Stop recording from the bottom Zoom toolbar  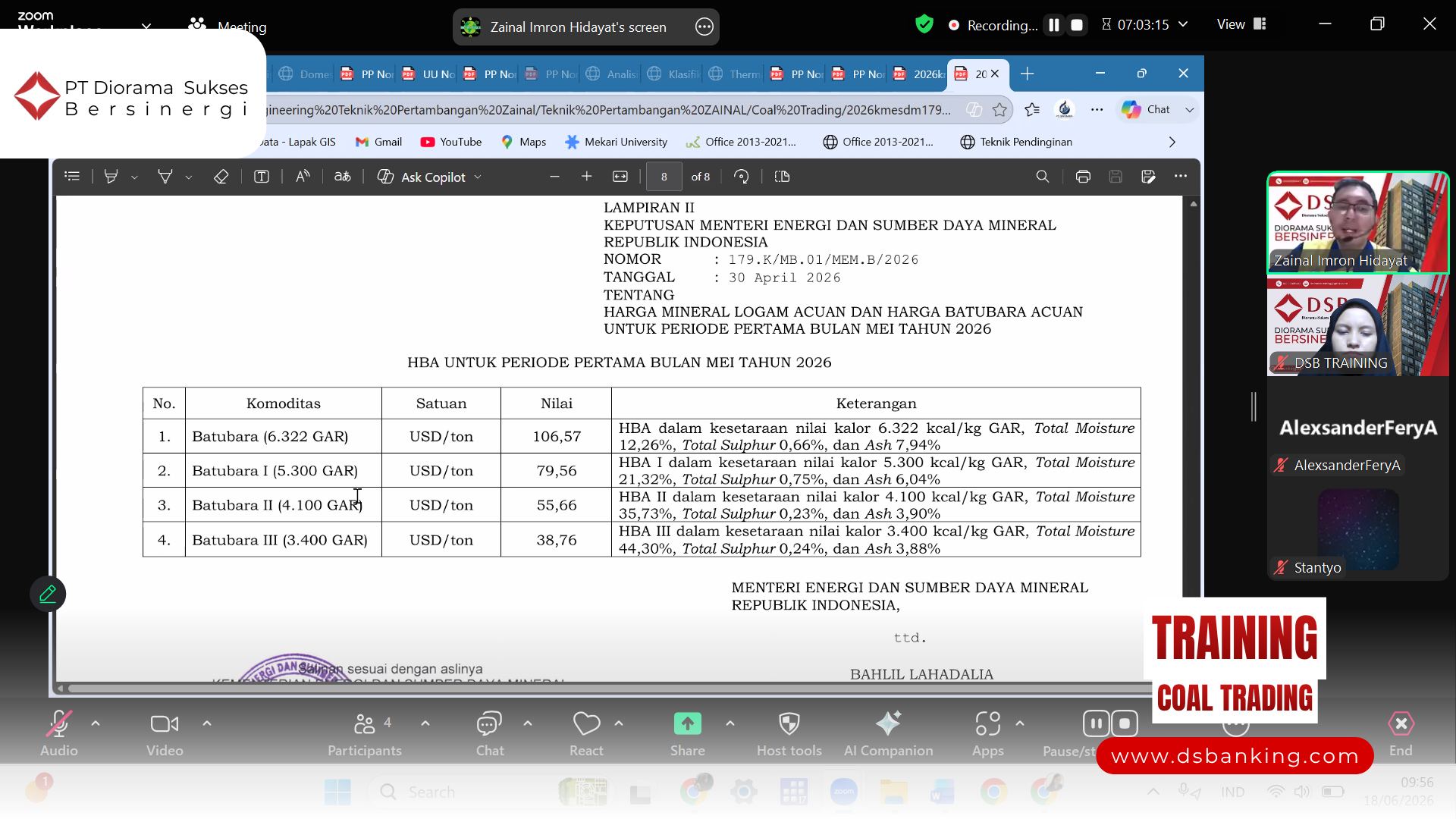(1125, 723)
